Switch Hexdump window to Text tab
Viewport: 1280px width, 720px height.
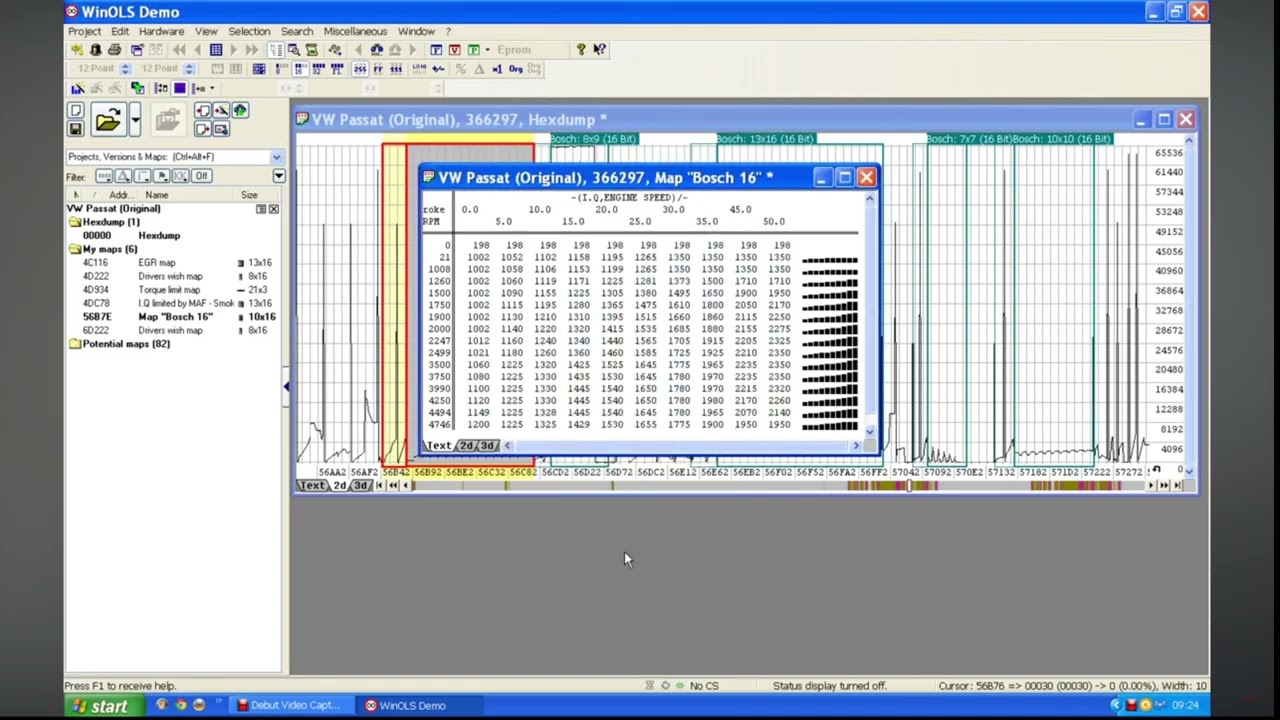tap(313, 486)
